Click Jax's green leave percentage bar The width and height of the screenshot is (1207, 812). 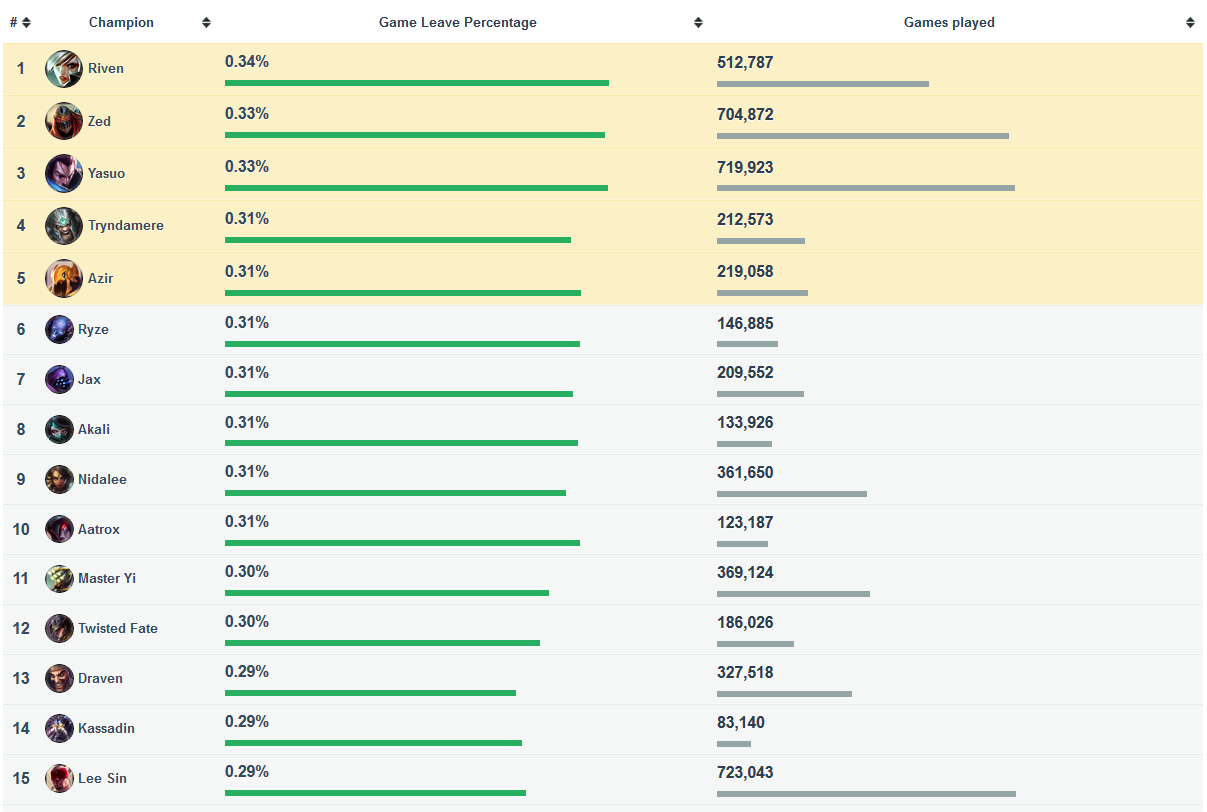point(399,394)
